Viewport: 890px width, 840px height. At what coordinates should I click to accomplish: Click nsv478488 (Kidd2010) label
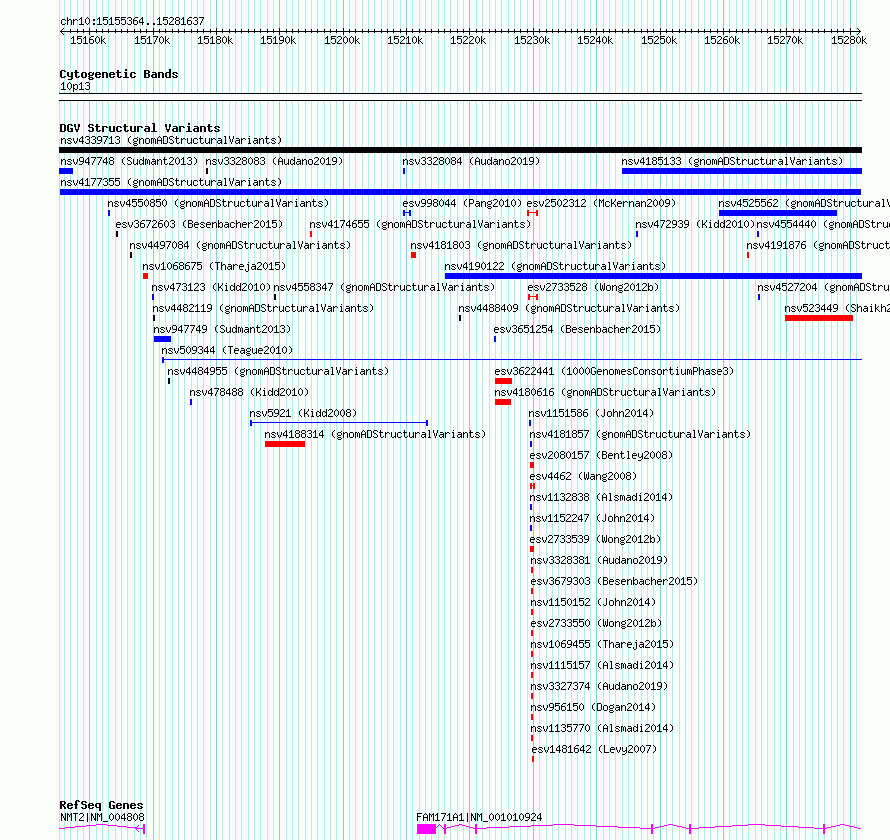249,392
